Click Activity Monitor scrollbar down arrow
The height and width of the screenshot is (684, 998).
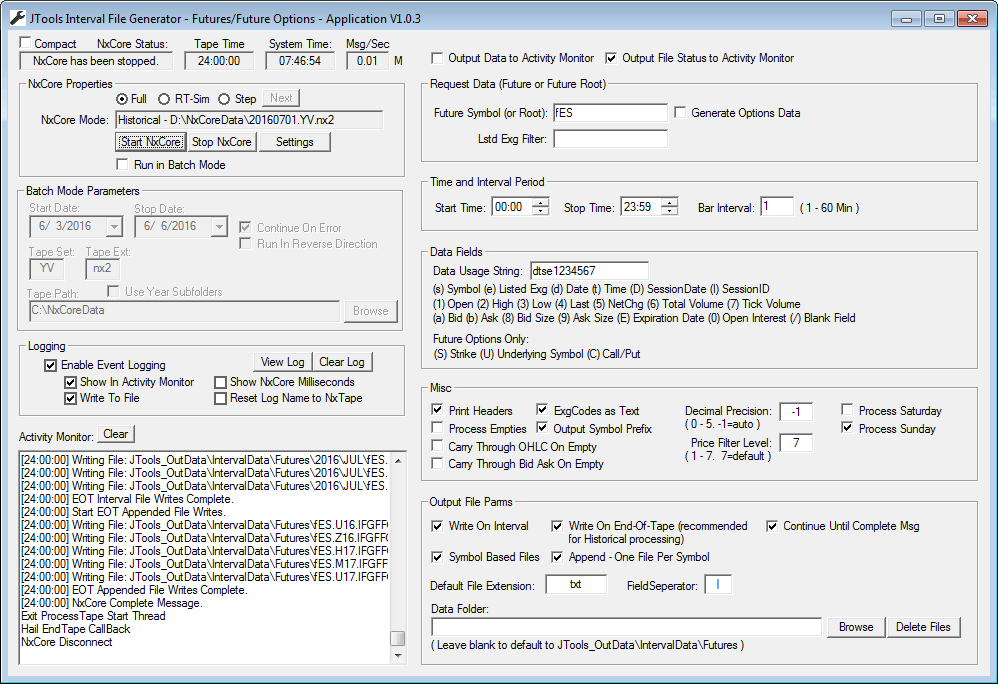(398, 655)
